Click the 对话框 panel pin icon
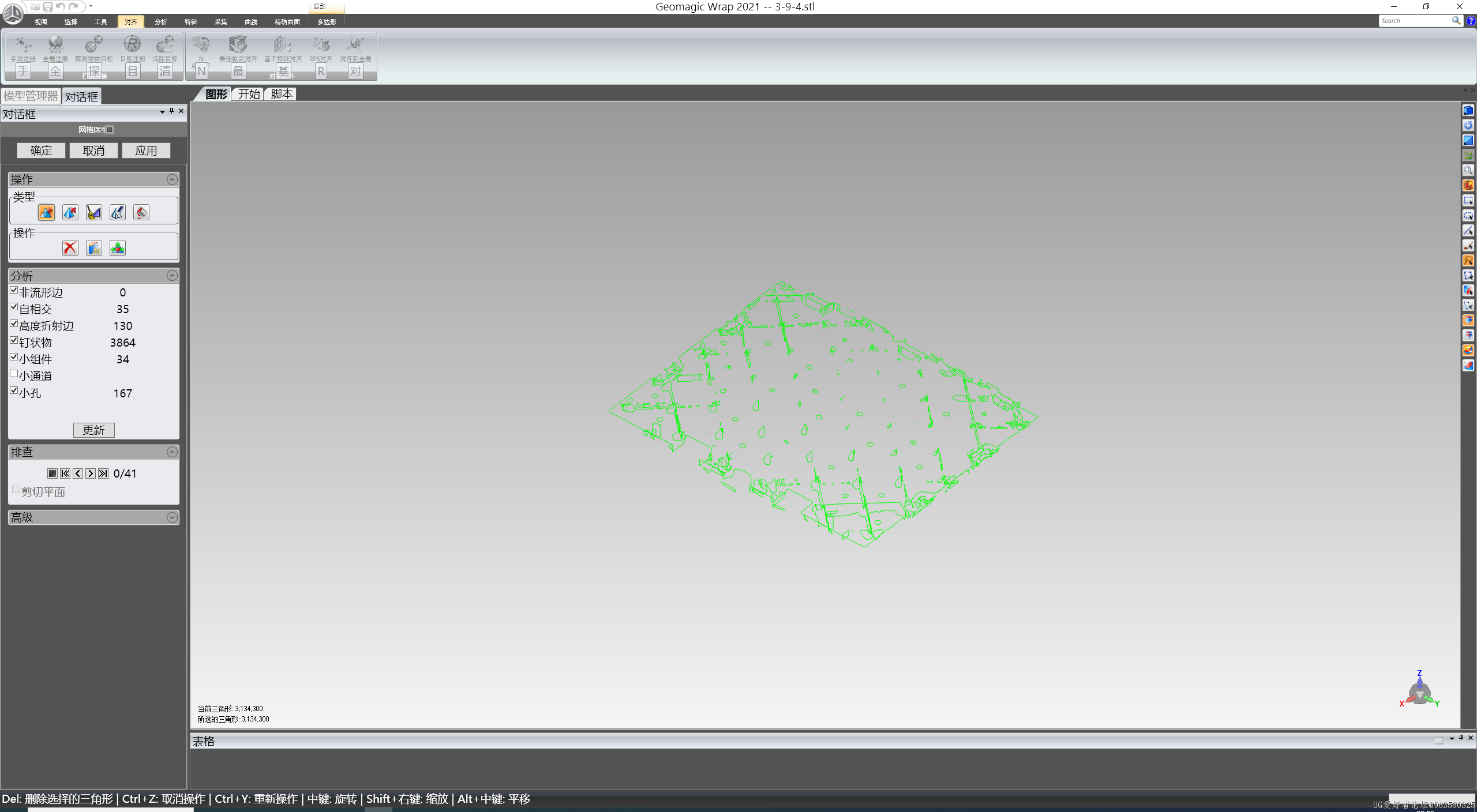The height and width of the screenshot is (812, 1477). click(x=171, y=111)
